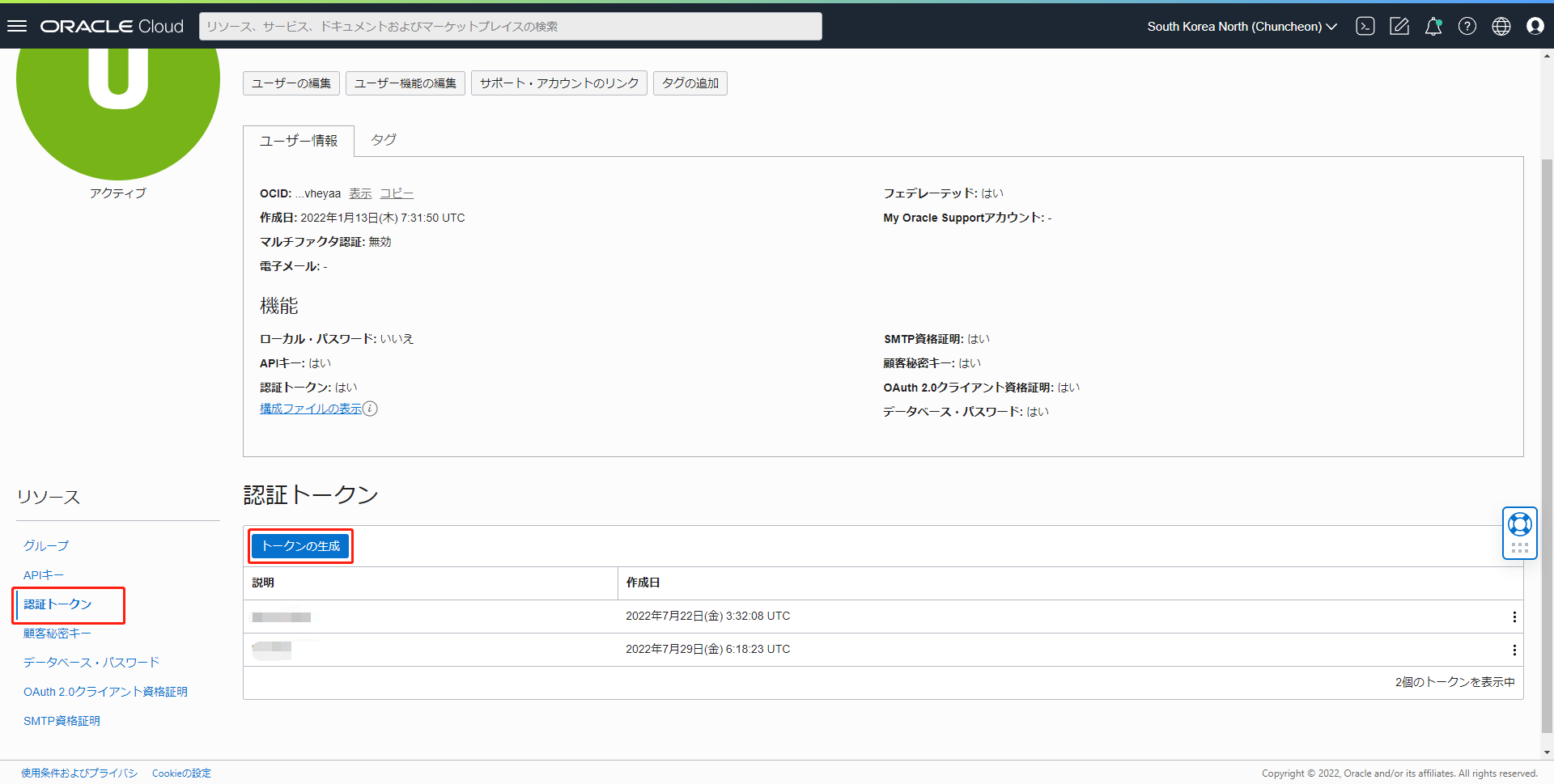Click the ユーザーの編集 button
1554x784 pixels.
[x=291, y=83]
